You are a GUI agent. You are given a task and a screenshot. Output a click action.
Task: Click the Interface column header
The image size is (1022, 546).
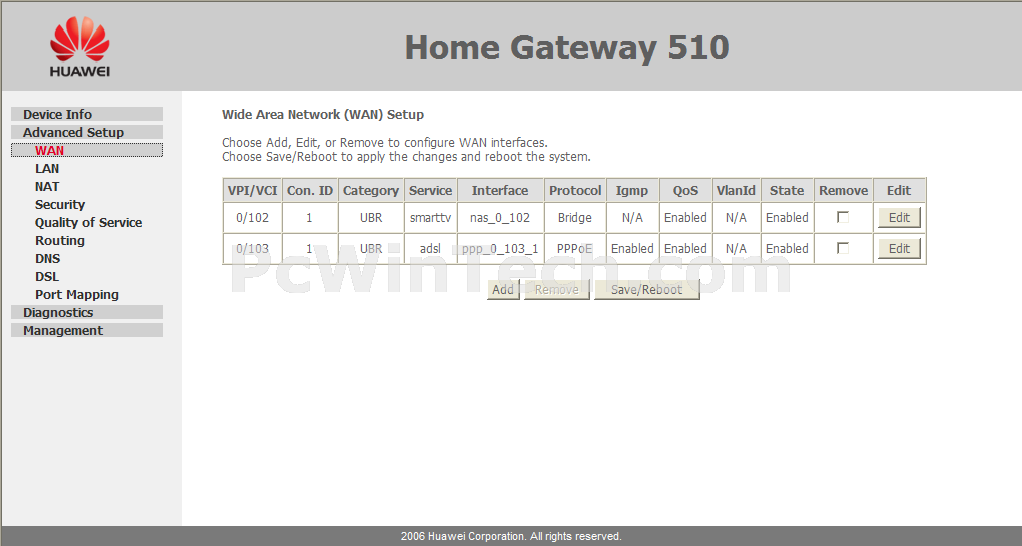[500, 190]
